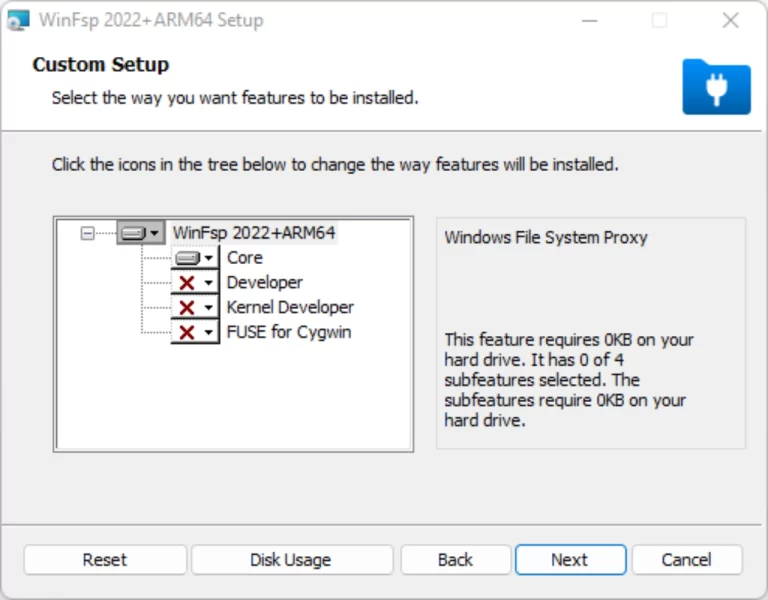The height and width of the screenshot is (600, 768).
Task: Open the FUSE for Cygwin feature dropdown
Action: [195, 333]
